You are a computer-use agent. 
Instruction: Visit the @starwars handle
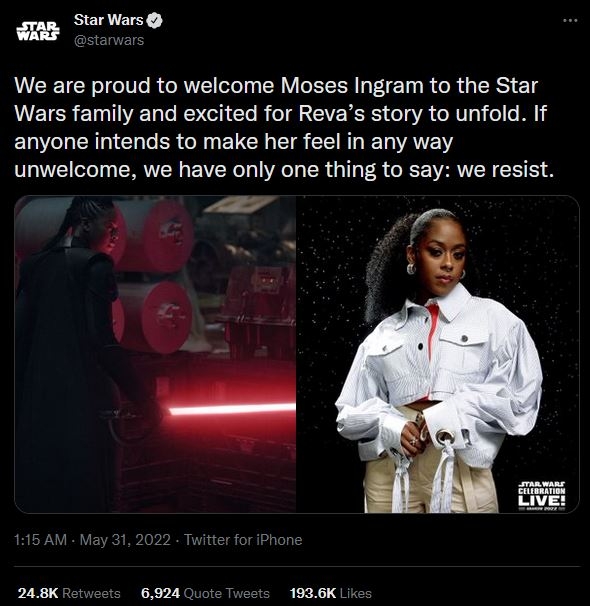tap(109, 40)
